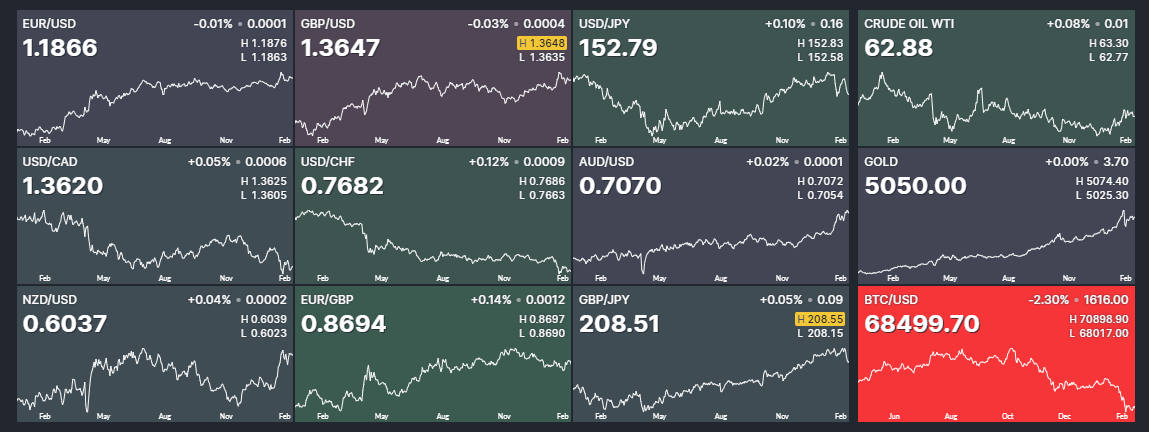Select the USD/CHF price 0.7682
This screenshot has width=1149, height=432.
(343, 185)
